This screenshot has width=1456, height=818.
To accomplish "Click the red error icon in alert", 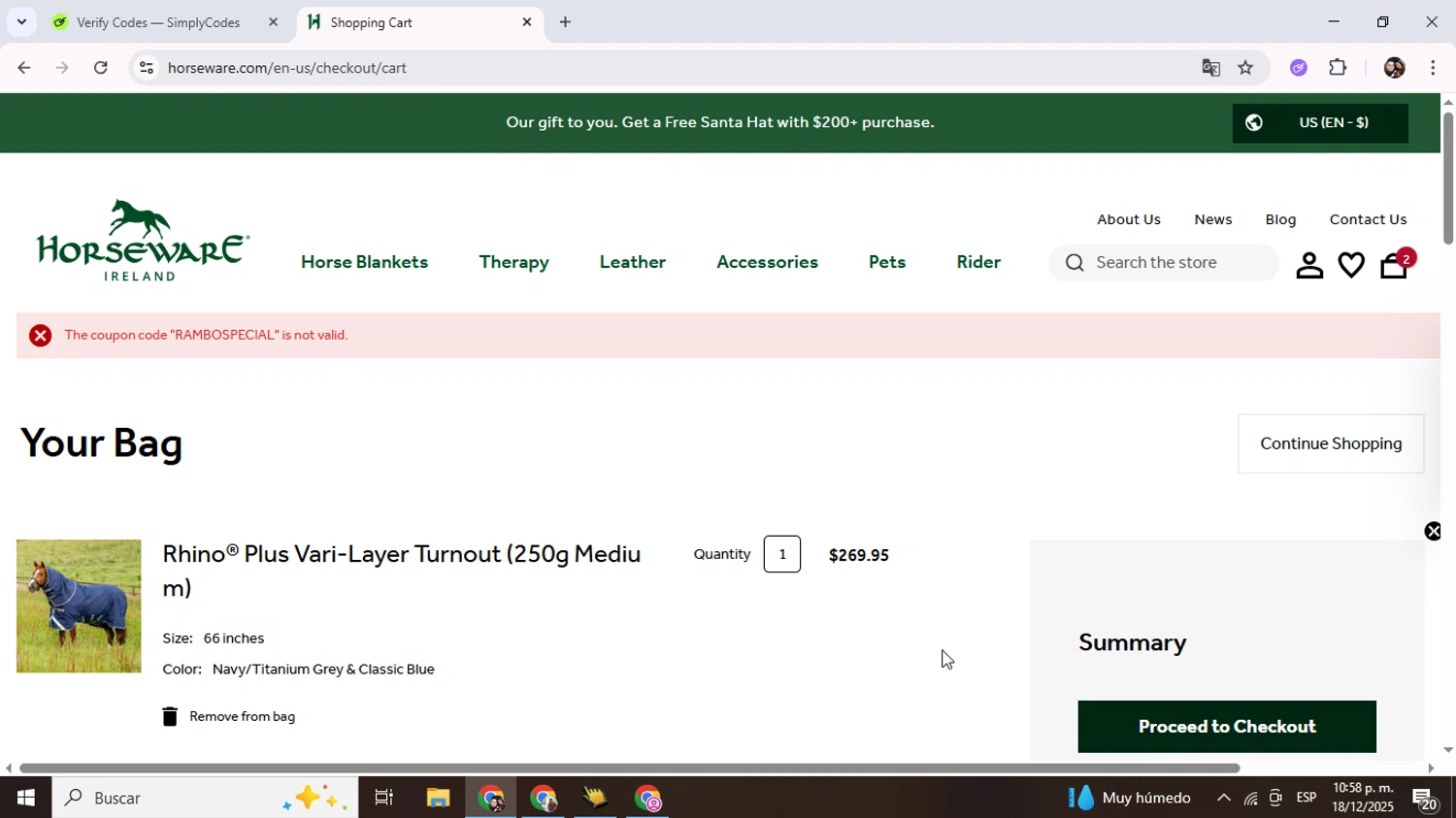I will [x=40, y=336].
